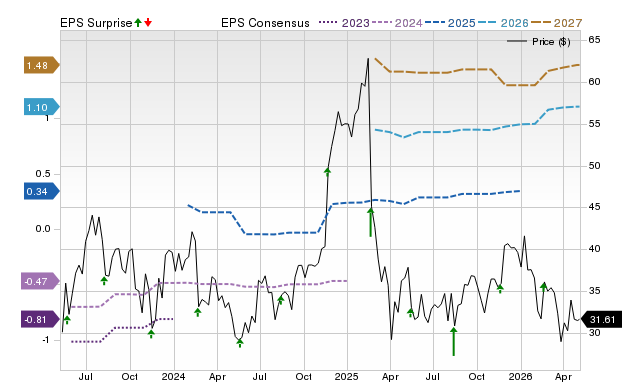Click the 0.5 label on the EPS axis

(x=43, y=174)
